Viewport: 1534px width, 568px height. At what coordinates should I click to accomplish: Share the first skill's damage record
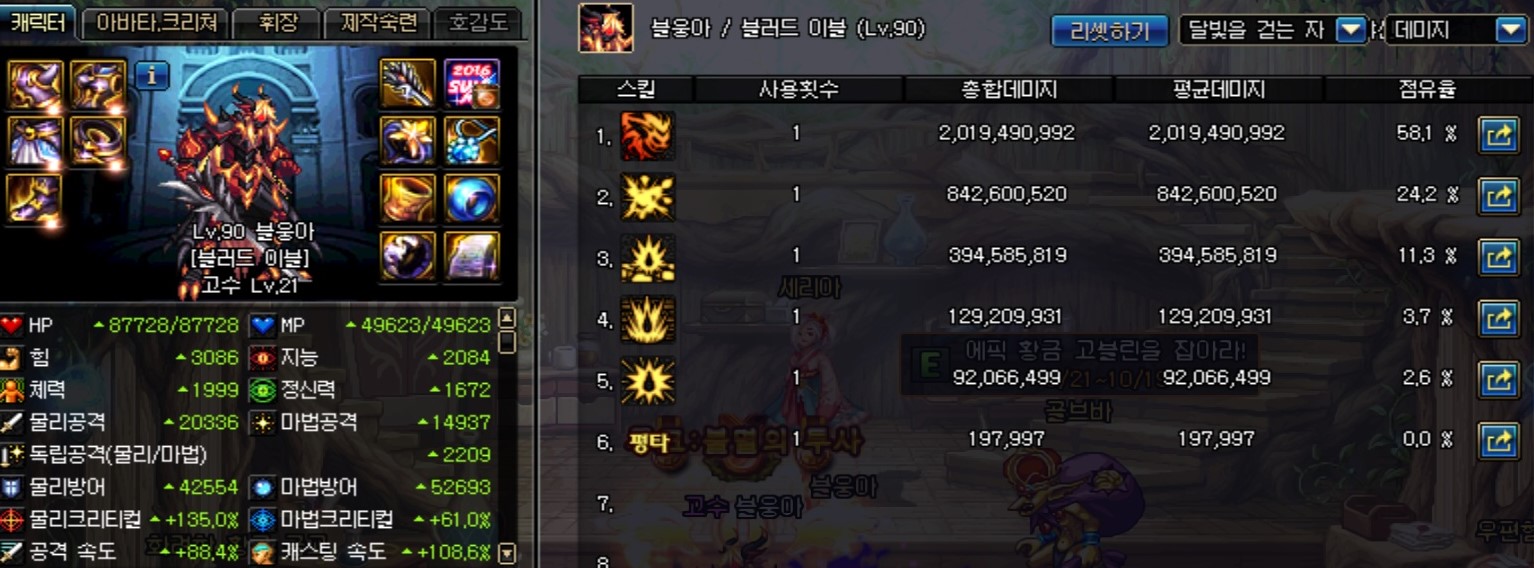tap(1498, 136)
